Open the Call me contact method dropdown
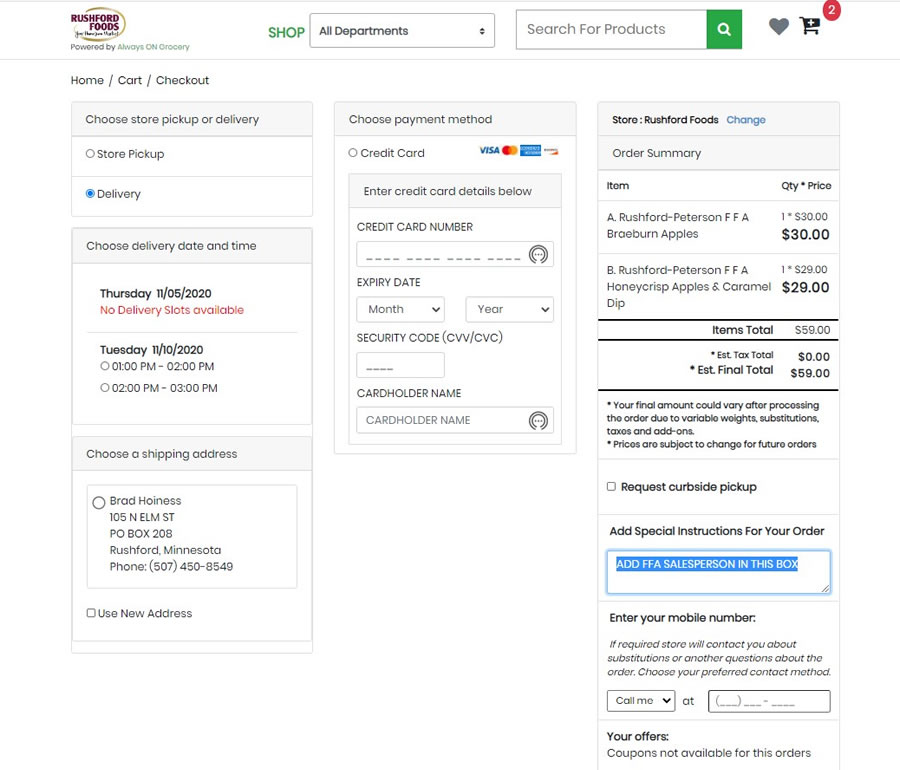Screen dimensions: 900x770 [641, 701]
